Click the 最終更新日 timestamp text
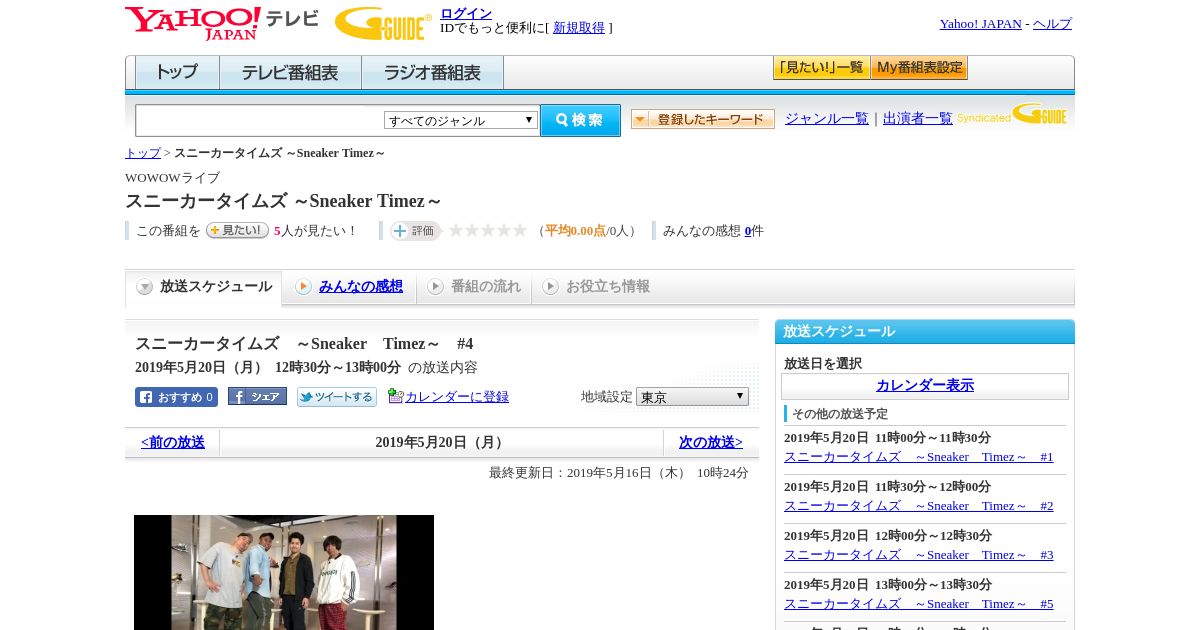1200x630 pixels. 619,473
